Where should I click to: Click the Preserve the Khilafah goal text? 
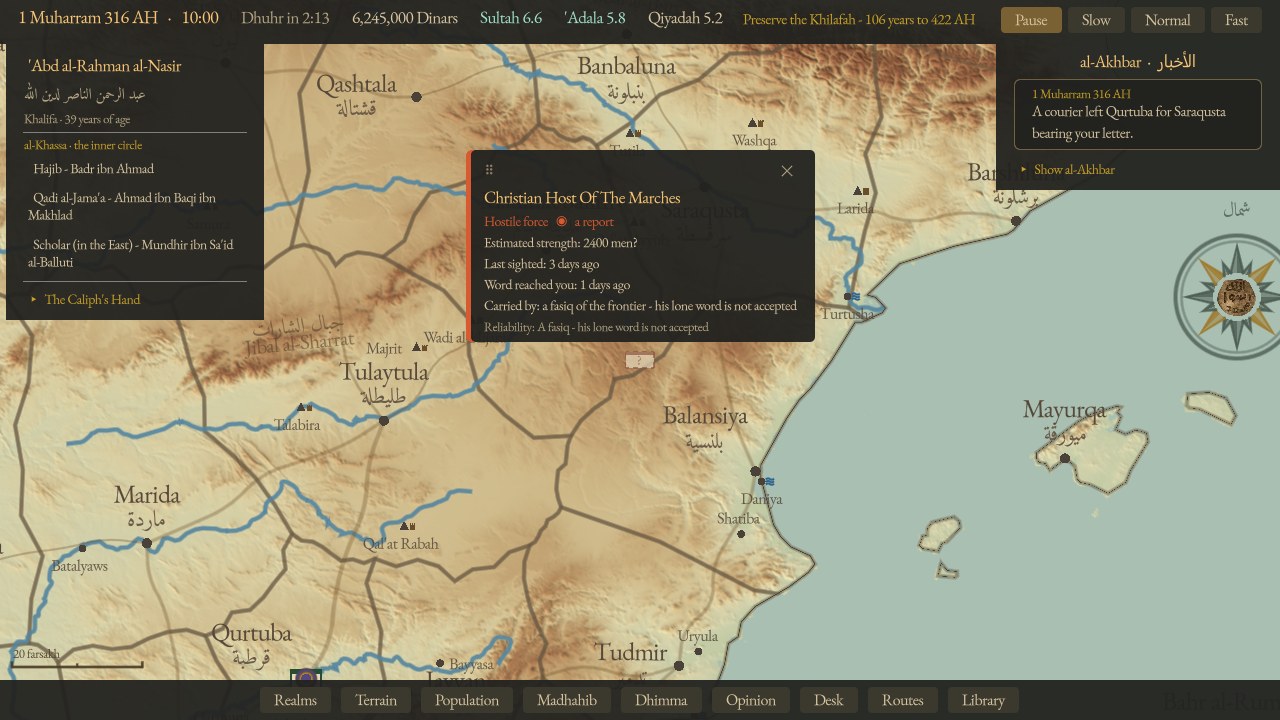(x=859, y=19)
